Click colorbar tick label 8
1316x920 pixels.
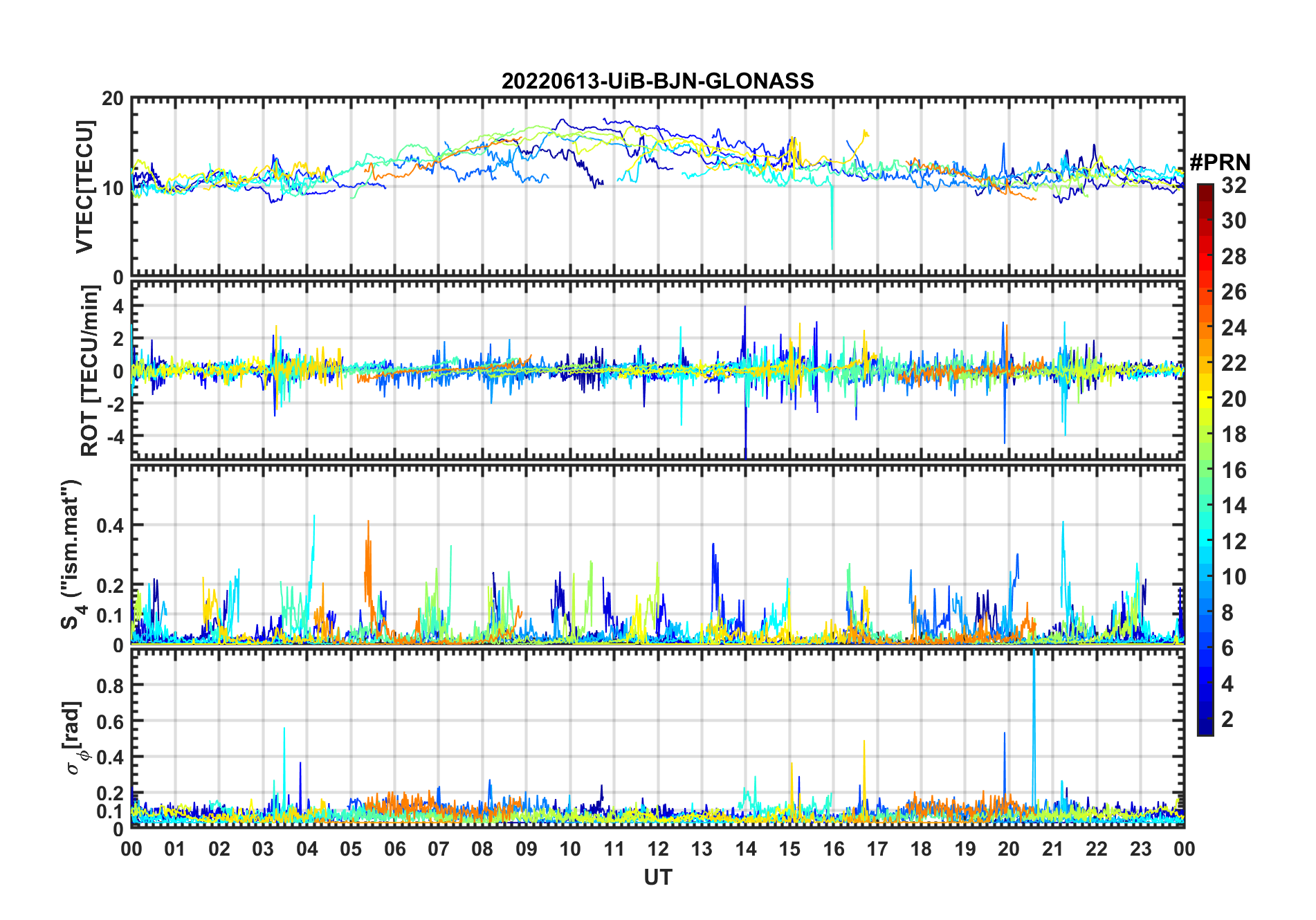click(1227, 613)
